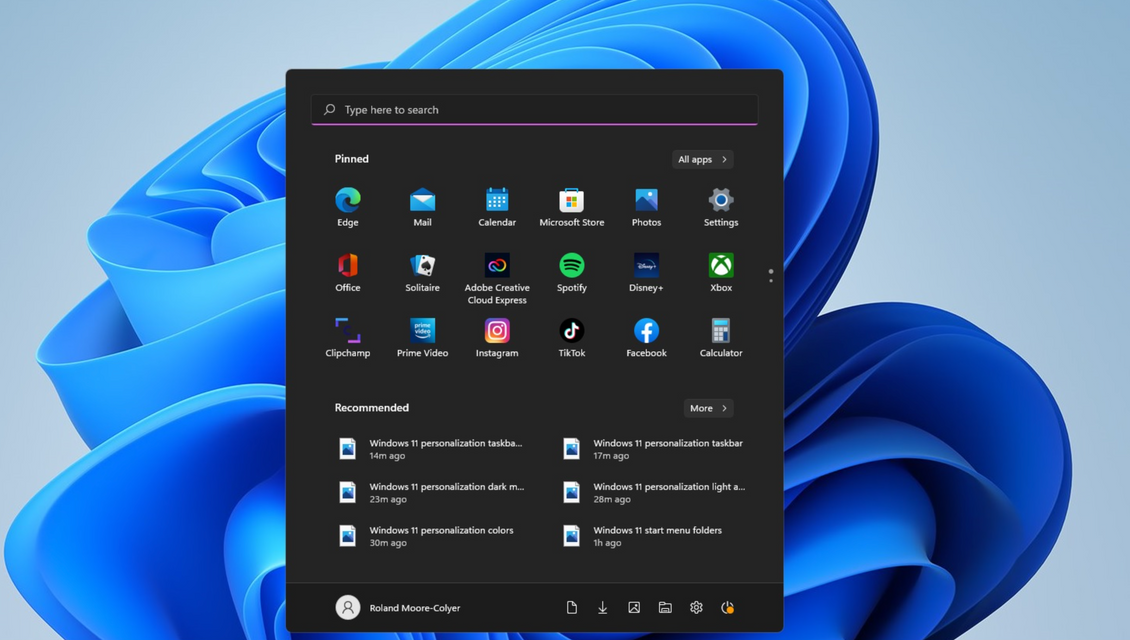
Task: Open the Documents folder icon in footer
Action: (x=571, y=608)
